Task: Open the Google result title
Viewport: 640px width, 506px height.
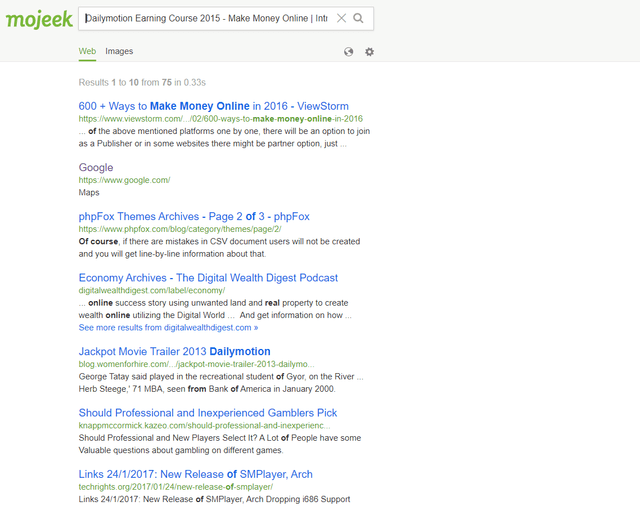Action: pyautogui.click(x=96, y=167)
